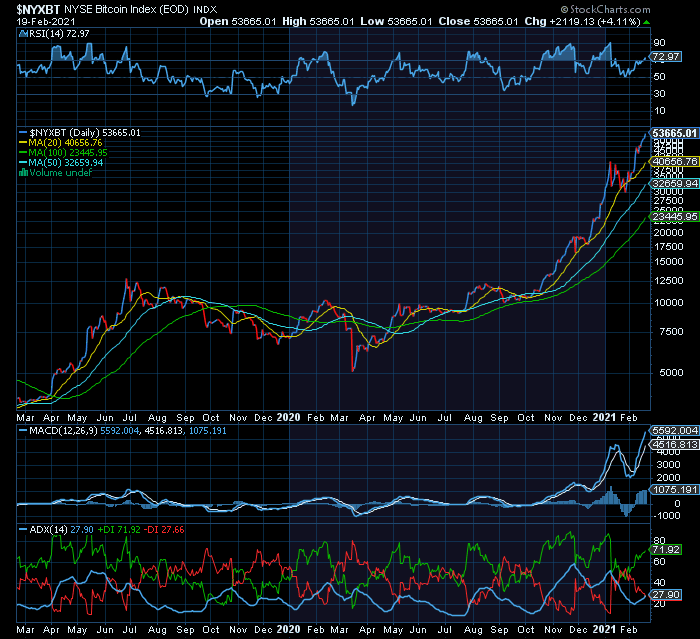This screenshot has width=700, height=639.
Task: Click the 71.92 +DI axis tag
Action: 664,550
